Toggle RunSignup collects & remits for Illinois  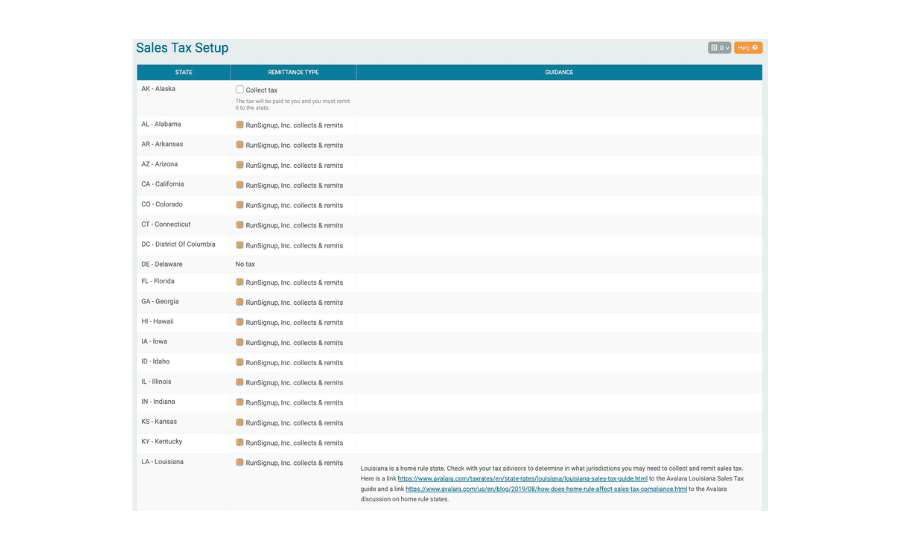click(x=239, y=382)
